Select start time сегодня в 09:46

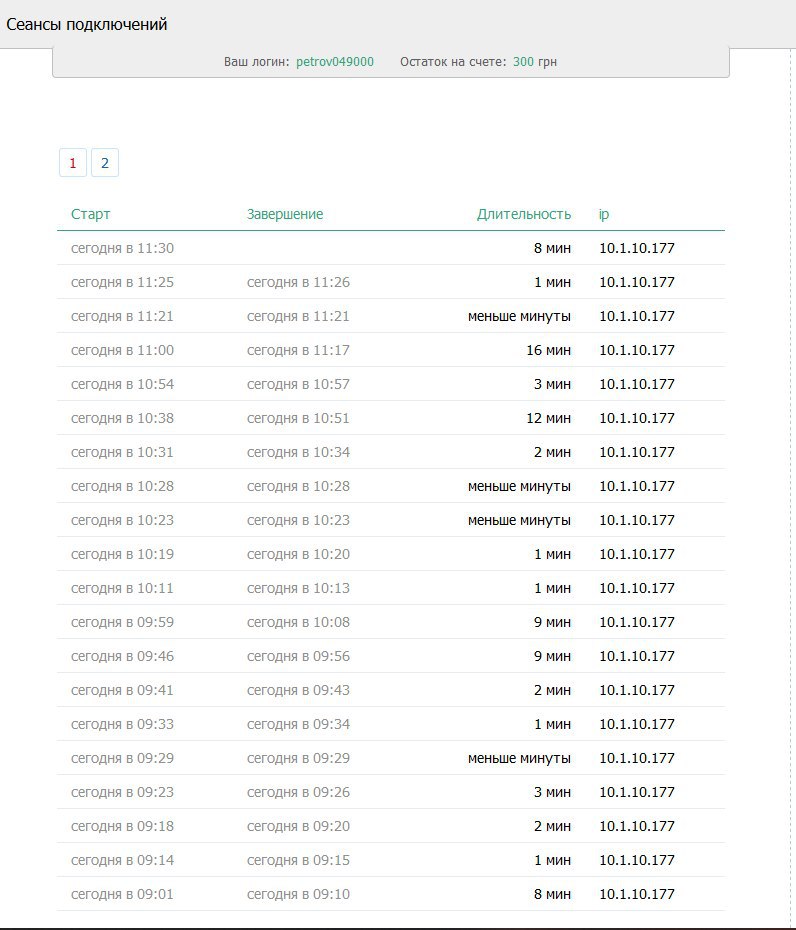tap(122, 657)
